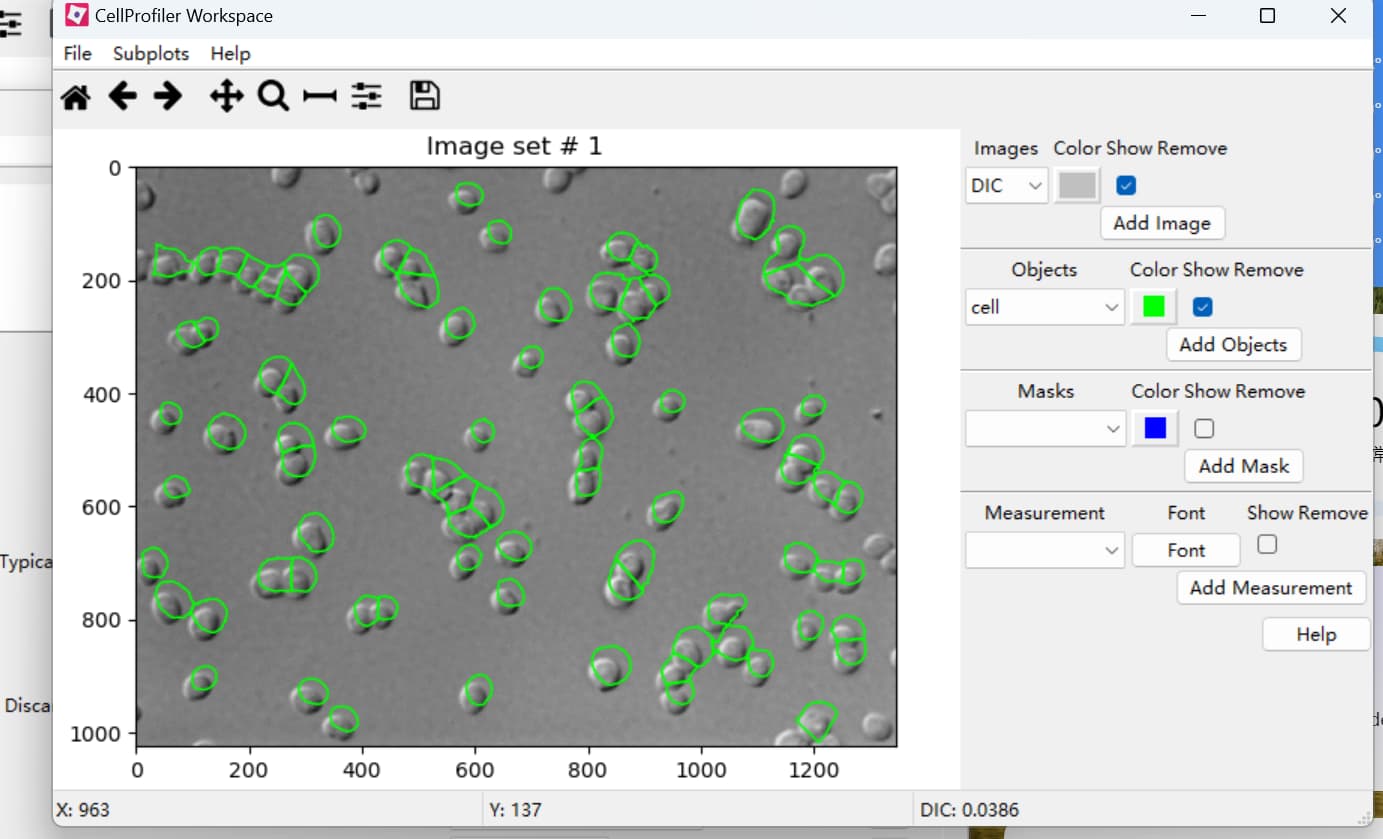Screen dimensions: 1383x839
Task: Open the Subplots menu
Action: click(x=150, y=53)
